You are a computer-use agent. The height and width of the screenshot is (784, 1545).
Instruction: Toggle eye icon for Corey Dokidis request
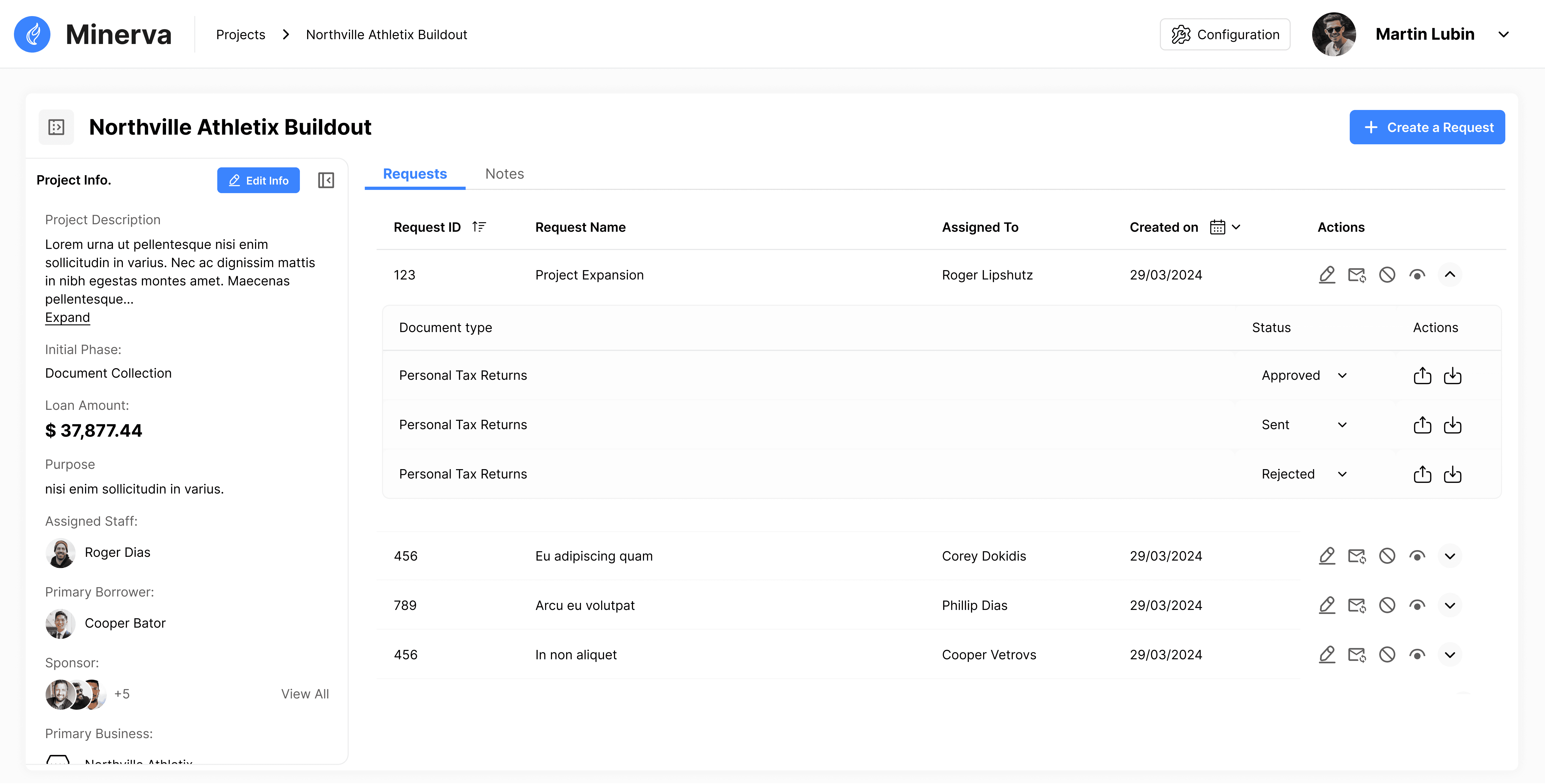(x=1417, y=556)
